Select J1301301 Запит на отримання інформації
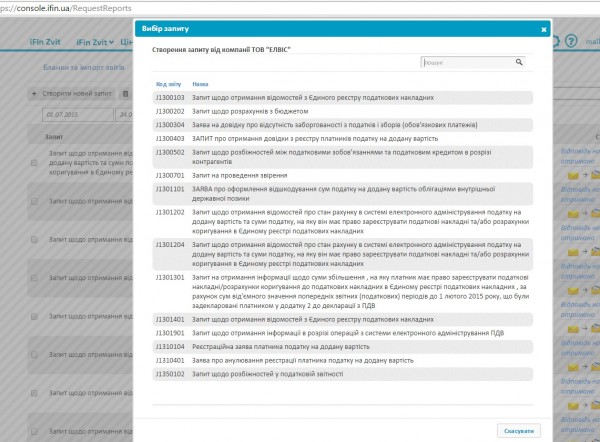This screenshot has height=442, width=600. pyautogui.click(x=342, y=291)
